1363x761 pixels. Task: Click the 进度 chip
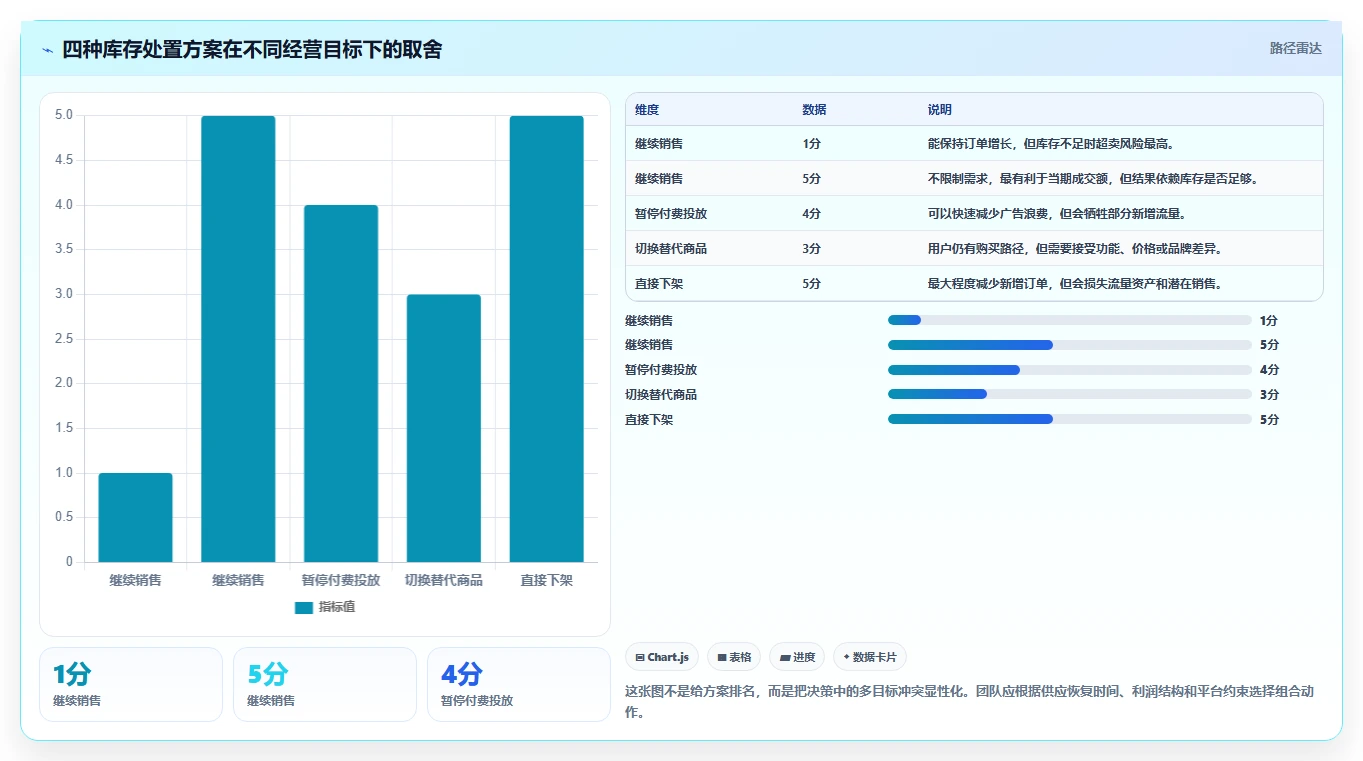point(797,657)
